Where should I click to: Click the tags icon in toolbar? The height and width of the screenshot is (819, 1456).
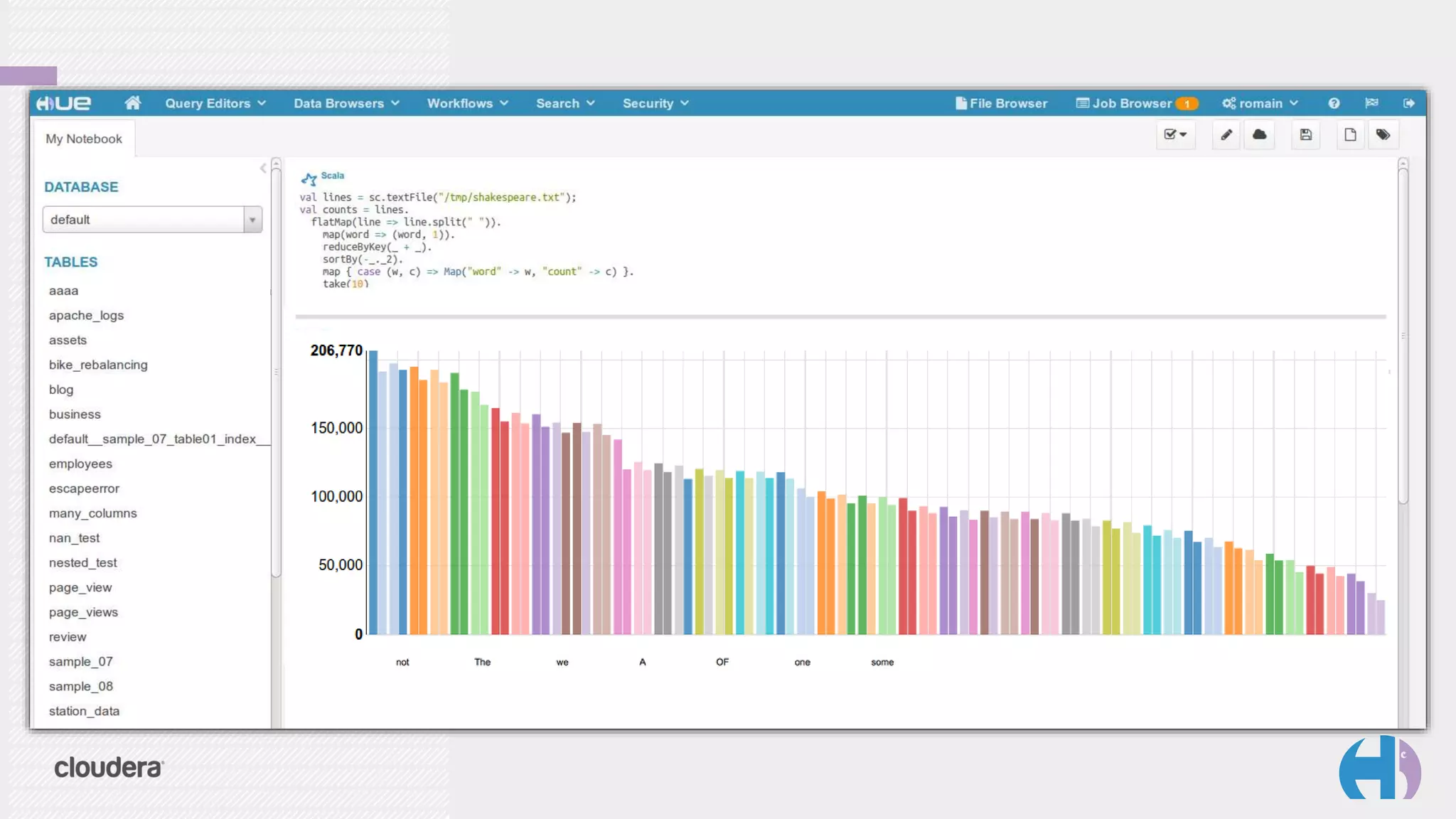(1383, 135)
